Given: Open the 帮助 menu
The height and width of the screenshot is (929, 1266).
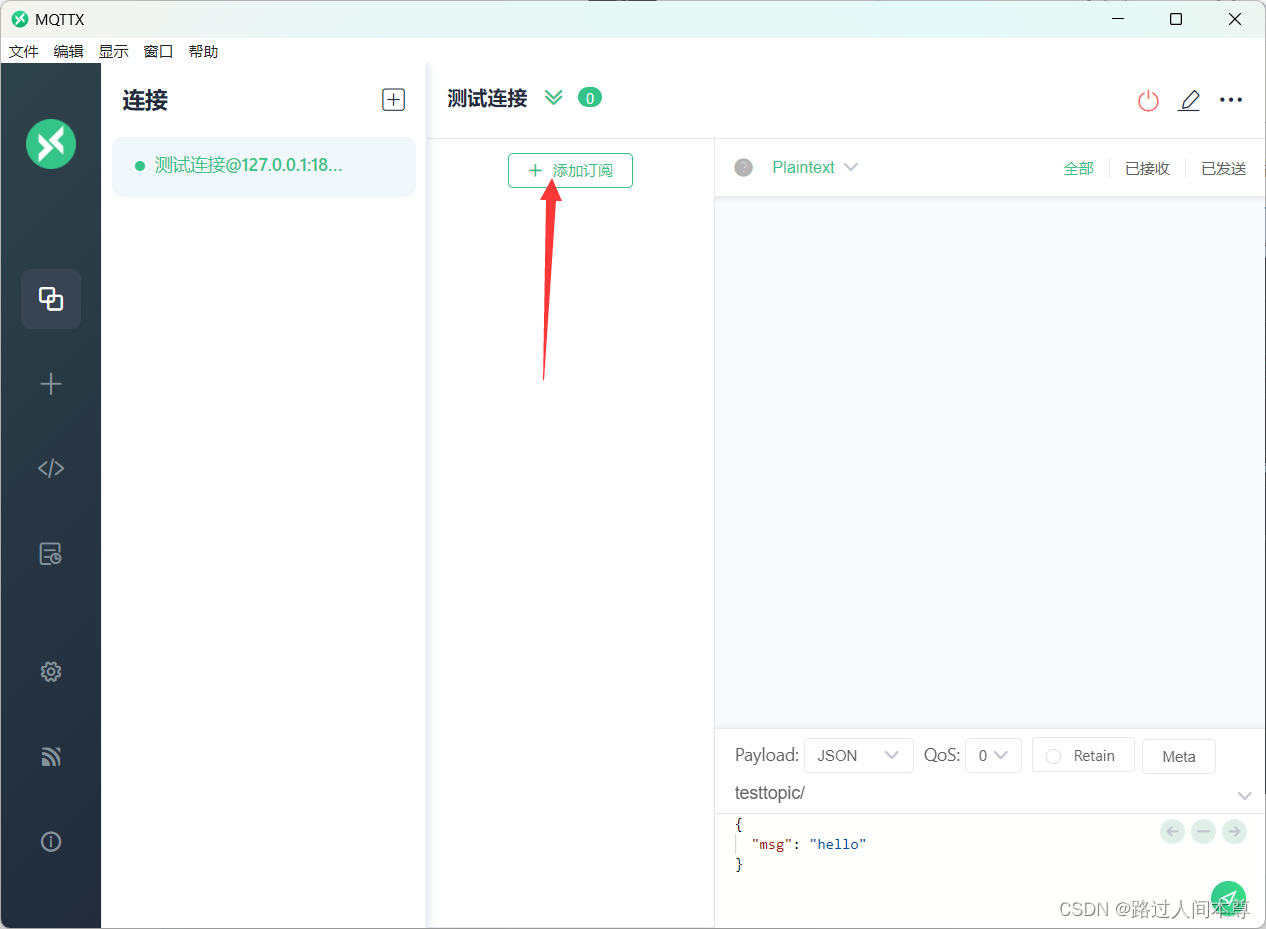Looking at the screenshot, I should (x=204, y=51).
